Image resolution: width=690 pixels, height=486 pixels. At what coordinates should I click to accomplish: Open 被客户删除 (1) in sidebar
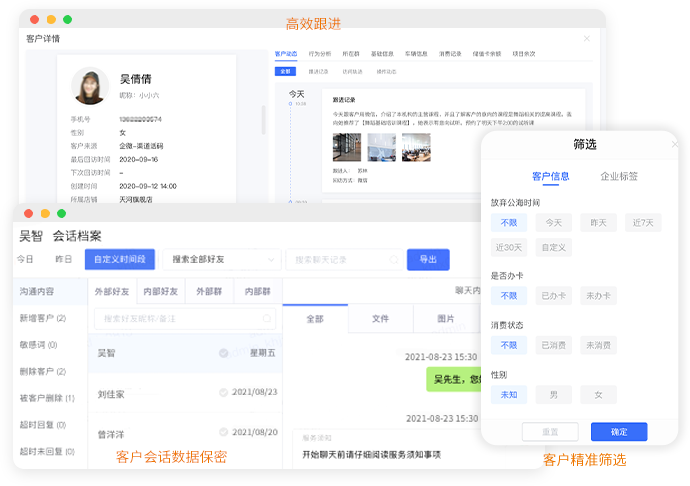point(47,398)
